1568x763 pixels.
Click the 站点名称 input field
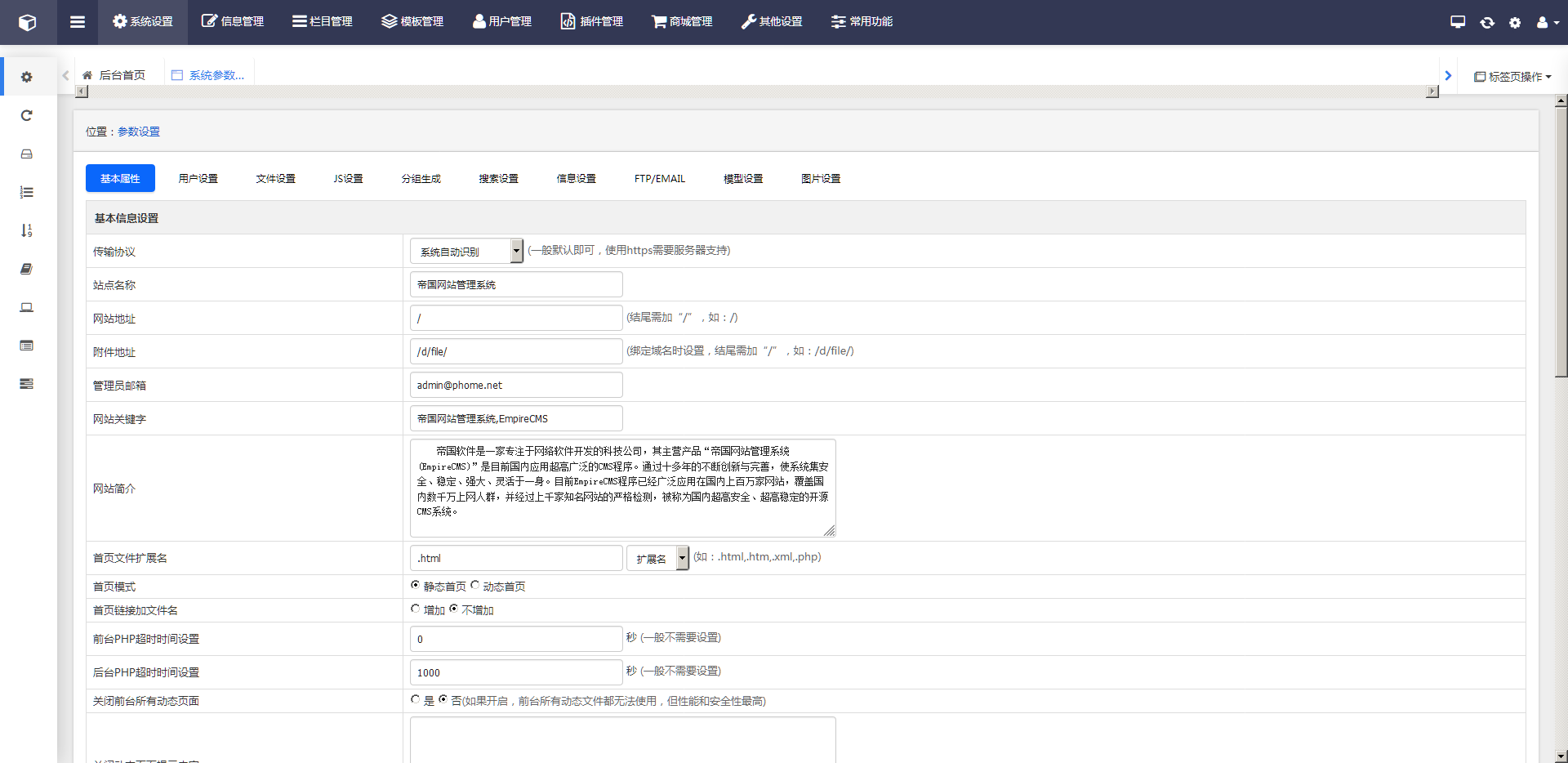pyautogui.click(x=516, y=284)
